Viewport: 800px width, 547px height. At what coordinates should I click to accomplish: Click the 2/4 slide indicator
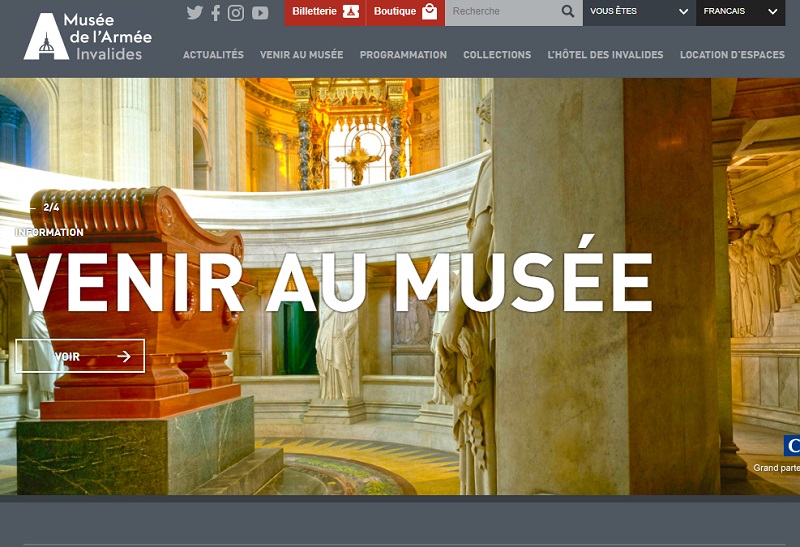click(x=50, y=207)
